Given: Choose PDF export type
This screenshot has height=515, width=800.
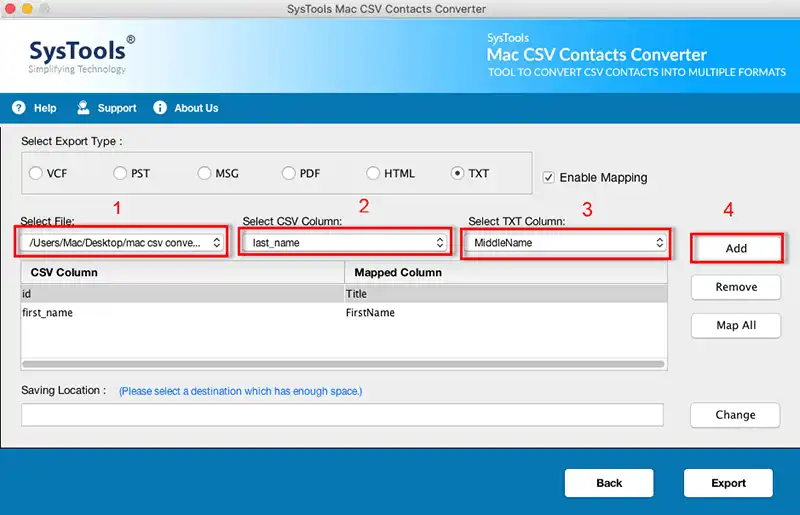Looking at the screenshot, I should [x=288, y=174].
